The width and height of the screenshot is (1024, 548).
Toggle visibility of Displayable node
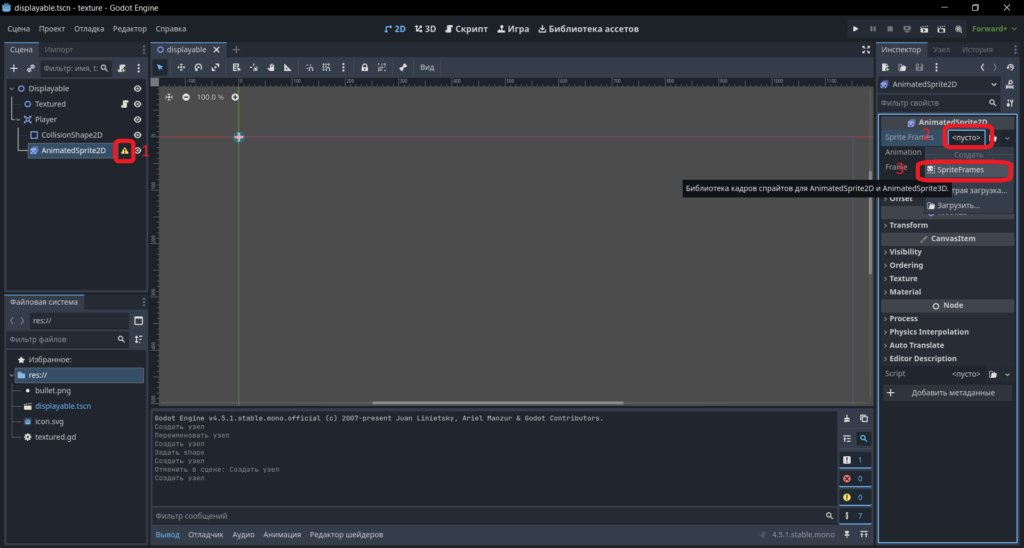tap(138, 89)
